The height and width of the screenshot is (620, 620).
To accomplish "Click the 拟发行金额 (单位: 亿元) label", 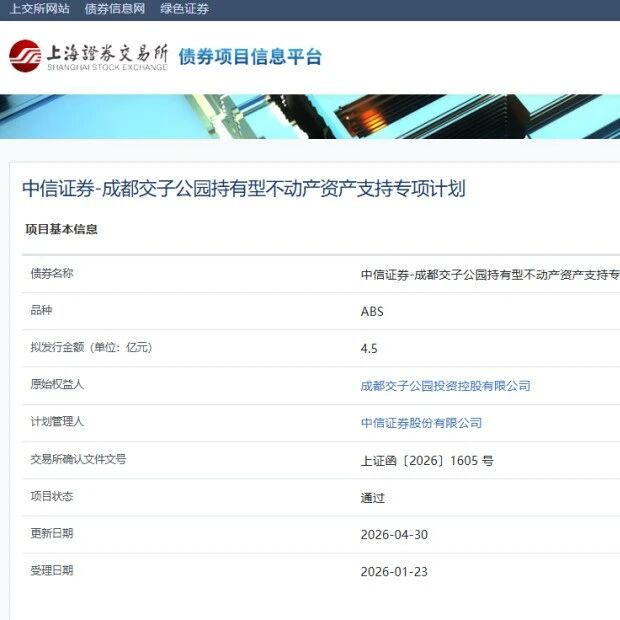I will [x=91, y=347].
